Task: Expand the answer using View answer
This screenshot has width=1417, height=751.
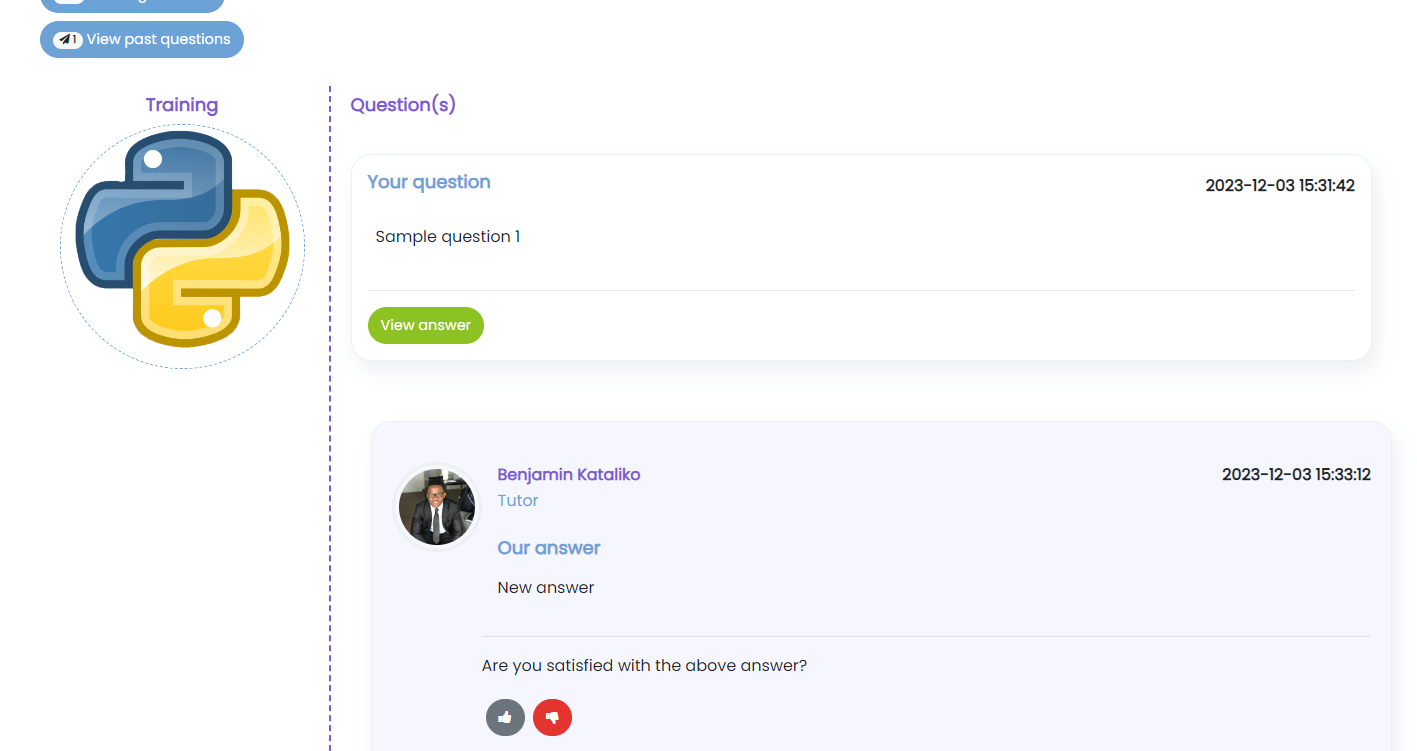Action: pyautogui.click(x=425, y=325)
